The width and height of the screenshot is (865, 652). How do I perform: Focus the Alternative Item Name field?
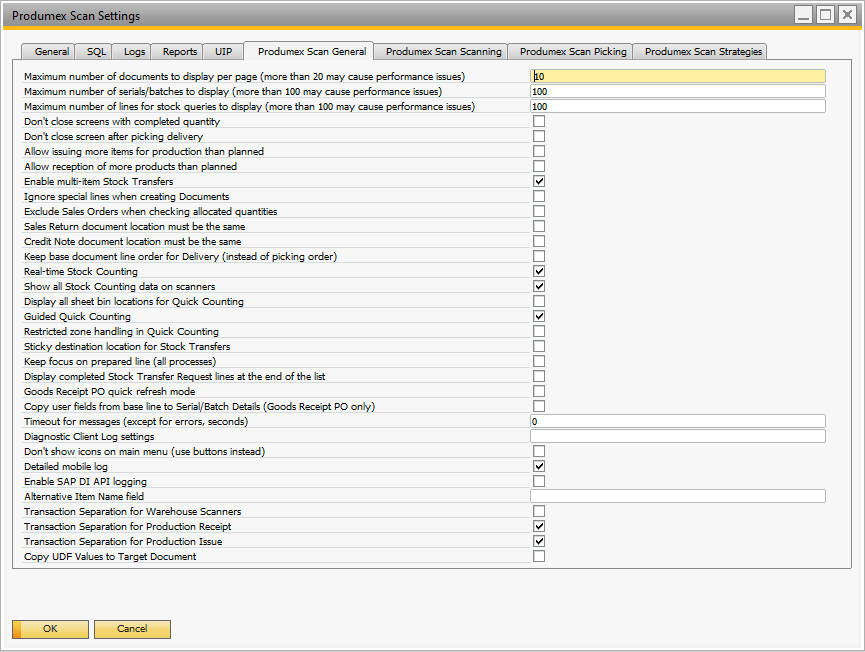point(678,496)
